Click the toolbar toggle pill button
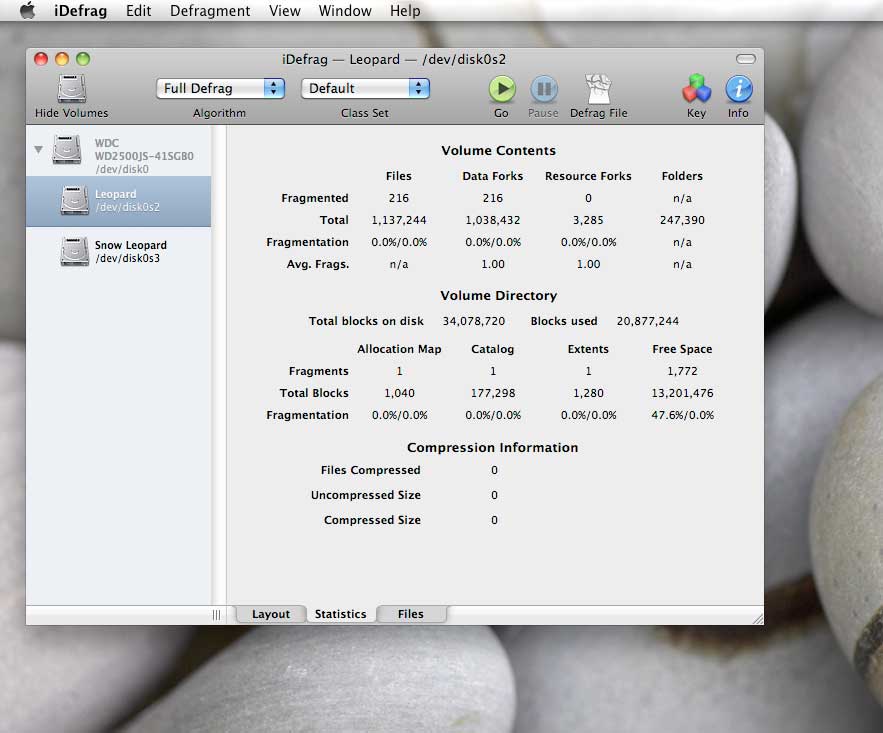This screenshot has width=883, height=733. coord(746,59)
